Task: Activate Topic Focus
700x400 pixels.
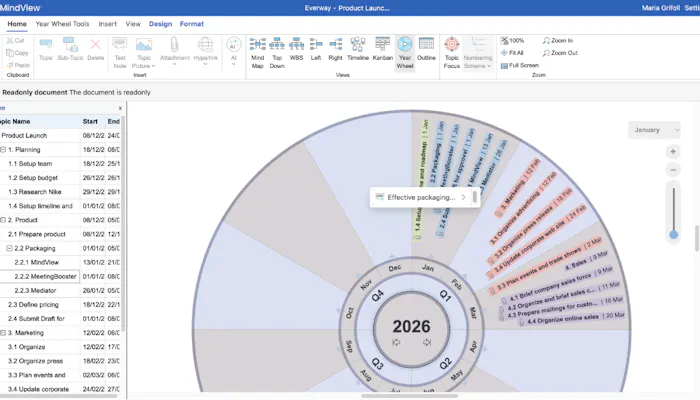Action: tap(452, 53)
